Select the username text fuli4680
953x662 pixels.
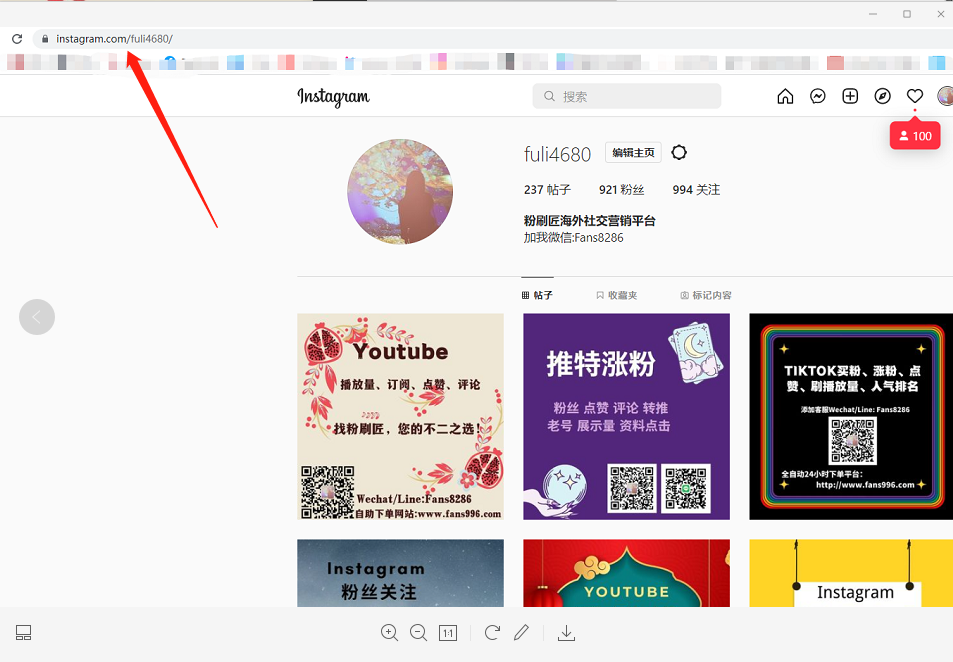click(557, 154)
